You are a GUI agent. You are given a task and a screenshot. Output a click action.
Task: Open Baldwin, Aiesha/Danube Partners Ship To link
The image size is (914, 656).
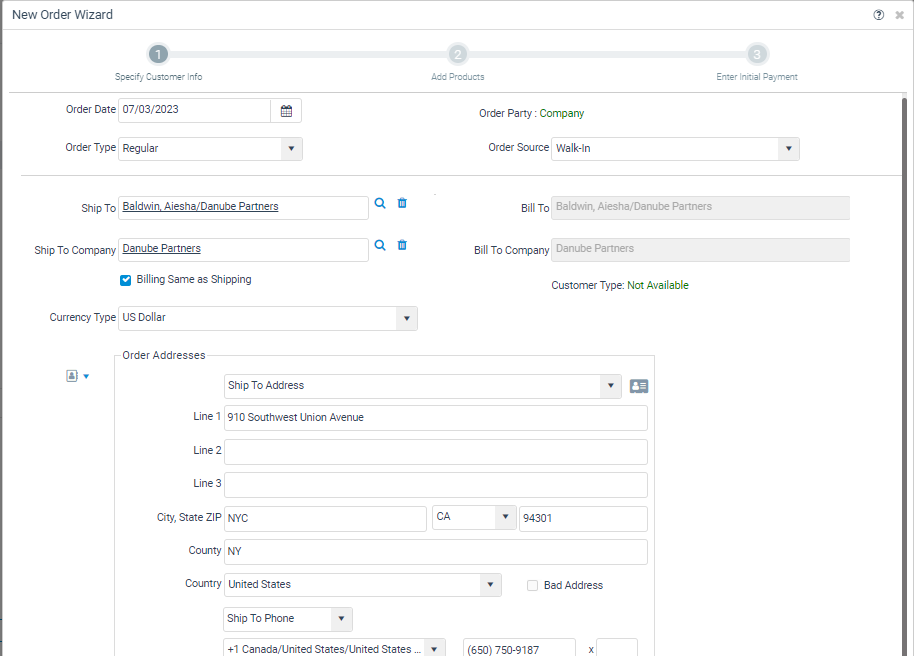tap(201, 206)
